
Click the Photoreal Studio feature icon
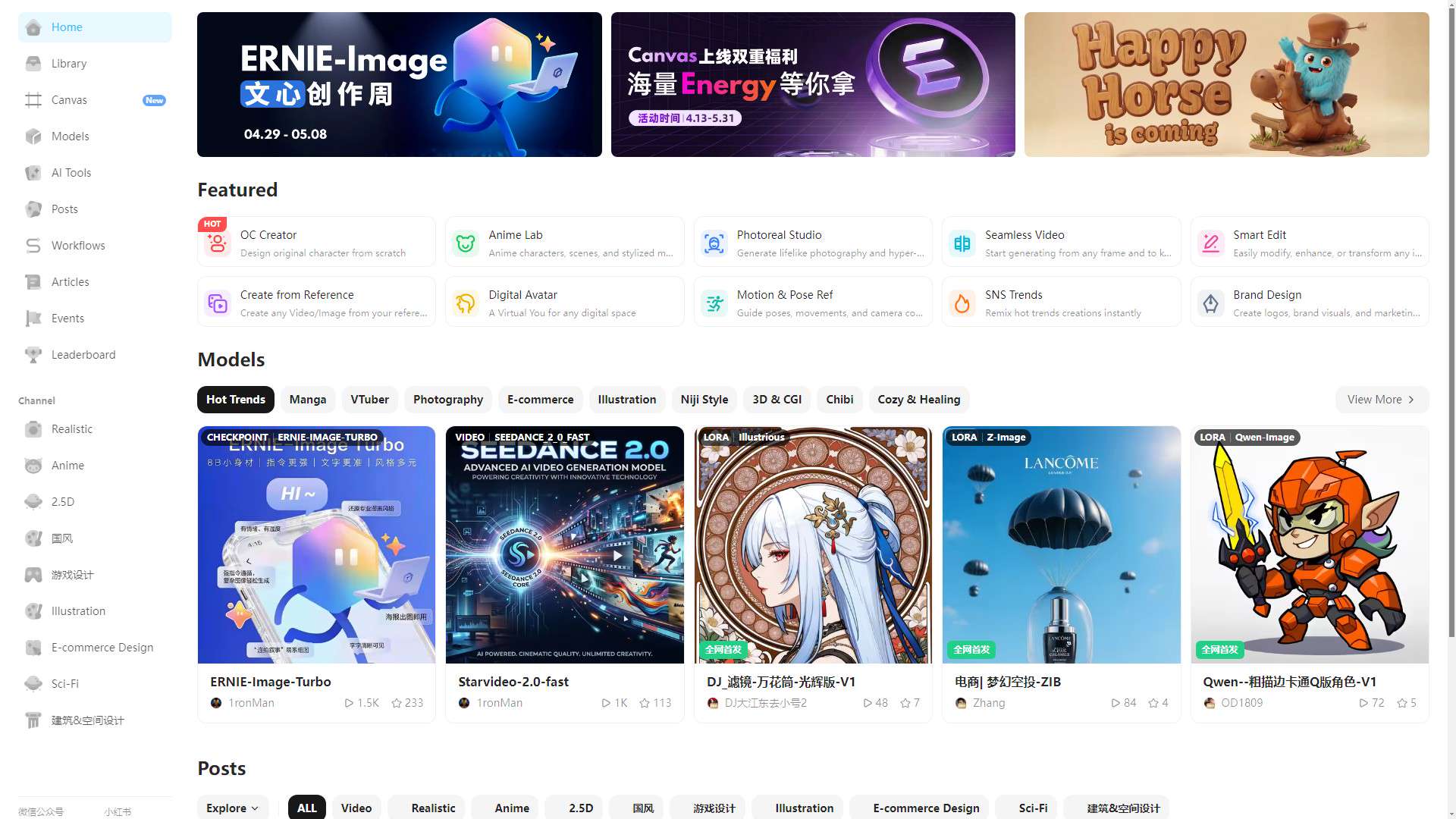714,243
